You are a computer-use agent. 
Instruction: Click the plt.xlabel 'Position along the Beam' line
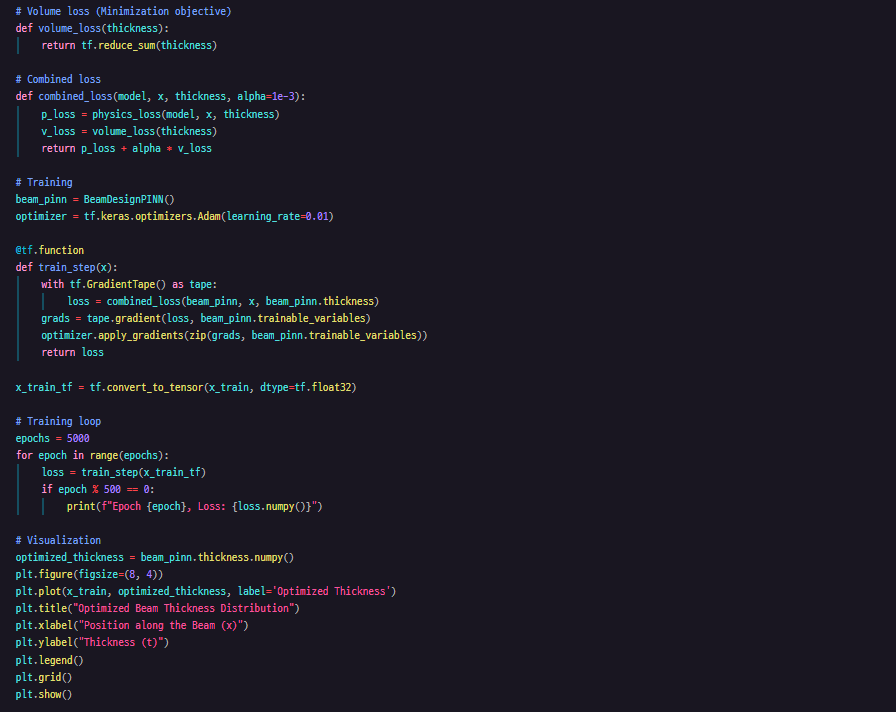coord(132,626)
